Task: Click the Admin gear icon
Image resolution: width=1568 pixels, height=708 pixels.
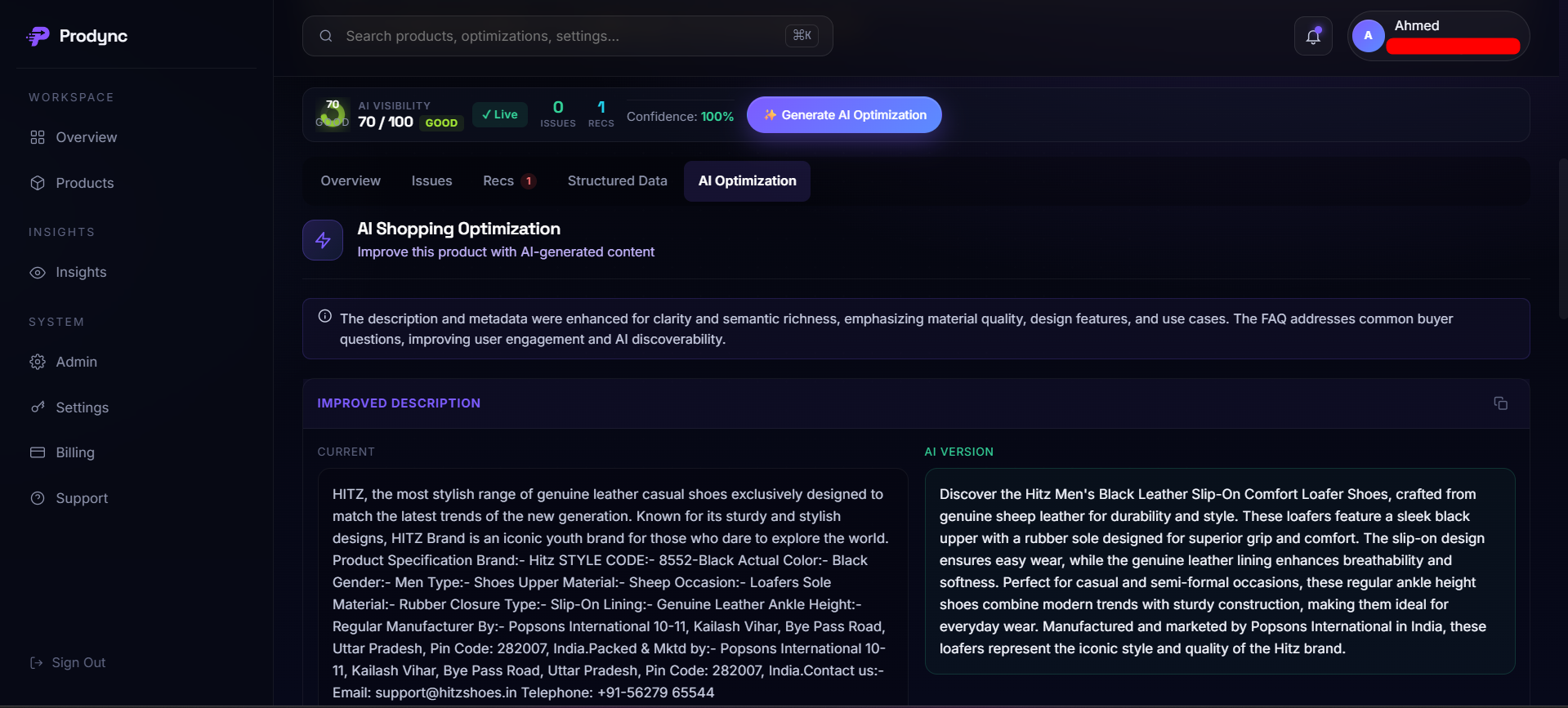Action: point(38,362)
